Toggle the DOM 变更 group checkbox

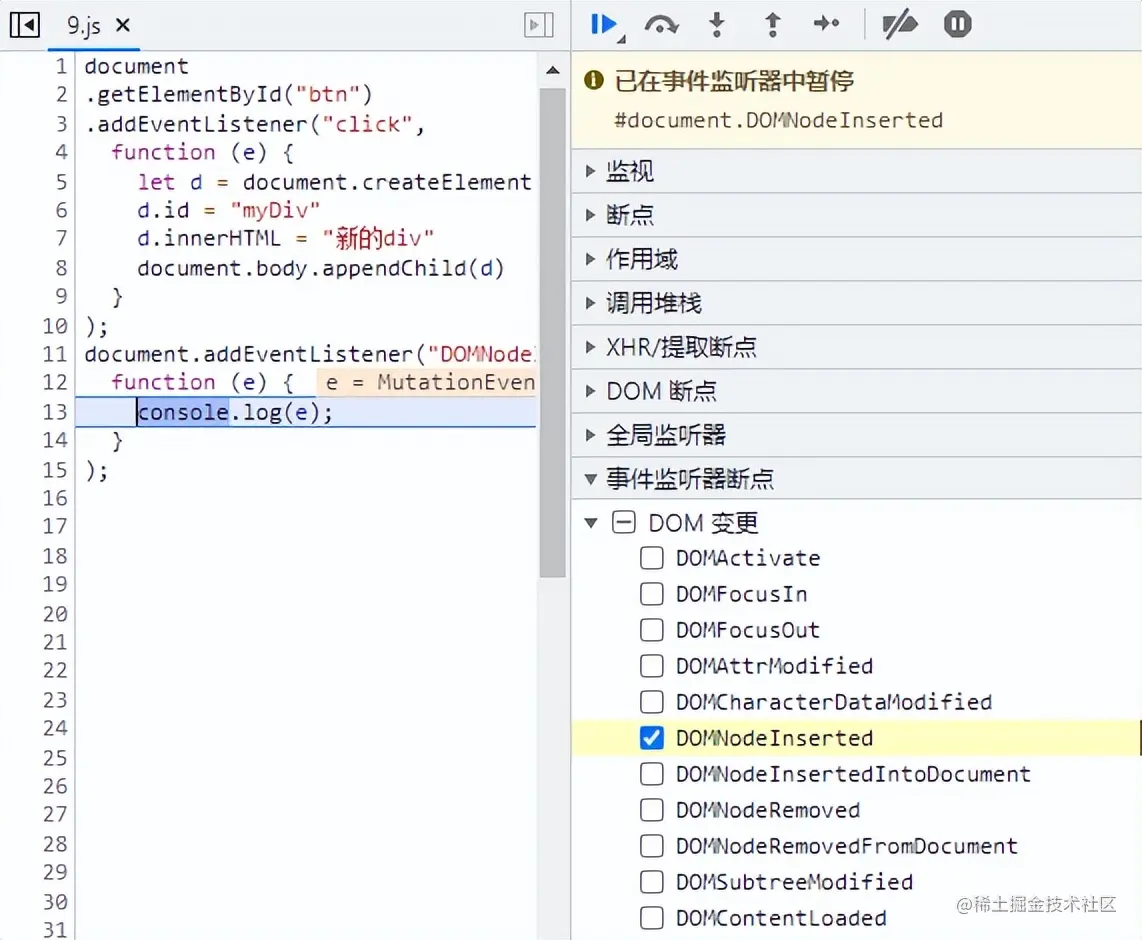pyautogui.click(x=623, y=522)
